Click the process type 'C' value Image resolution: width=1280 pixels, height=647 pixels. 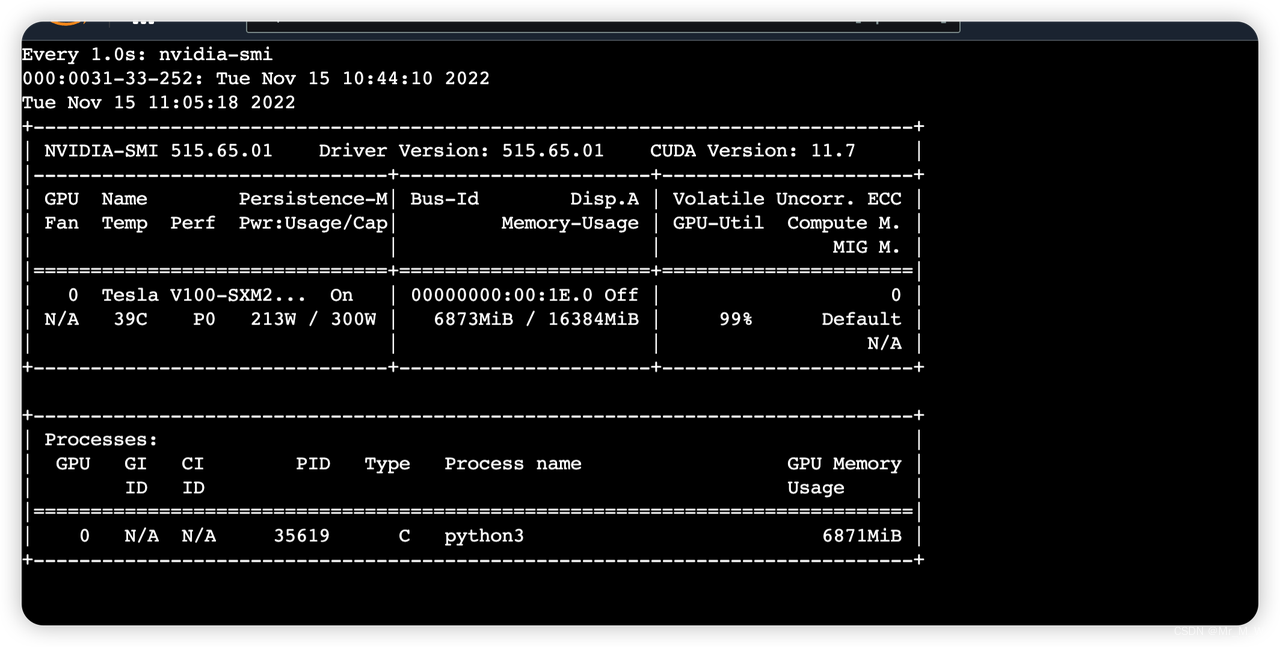[x=404, y=536]
